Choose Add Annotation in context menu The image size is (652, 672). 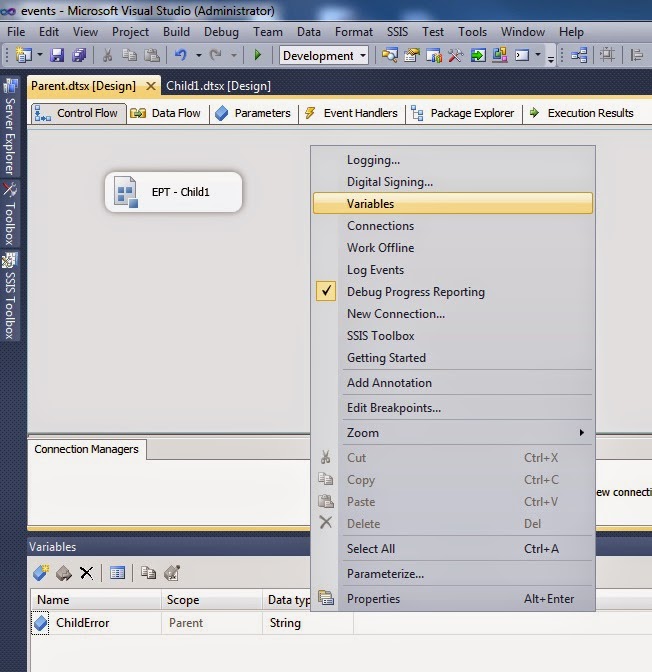[x=453, y=382]
